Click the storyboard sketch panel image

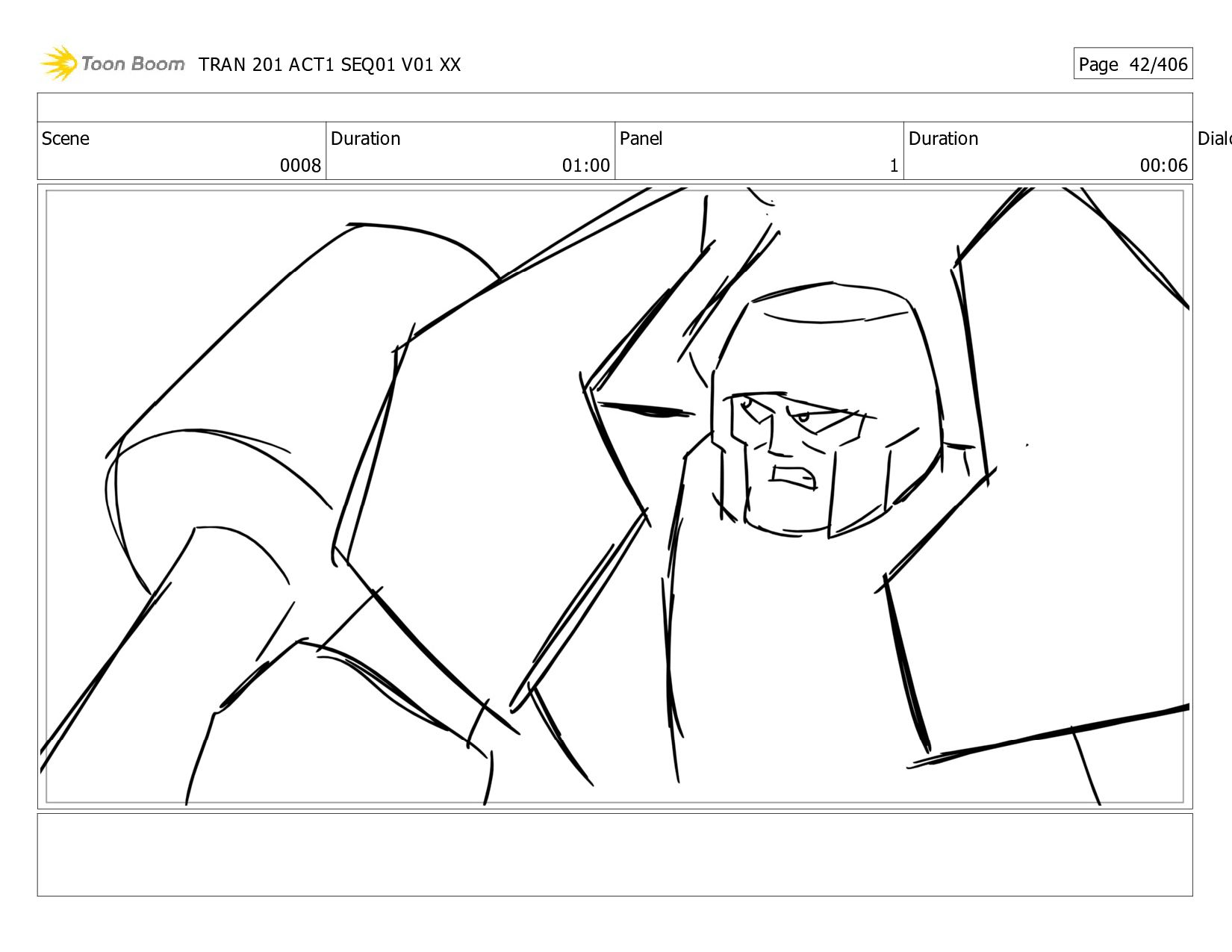[x=615, y=497]
